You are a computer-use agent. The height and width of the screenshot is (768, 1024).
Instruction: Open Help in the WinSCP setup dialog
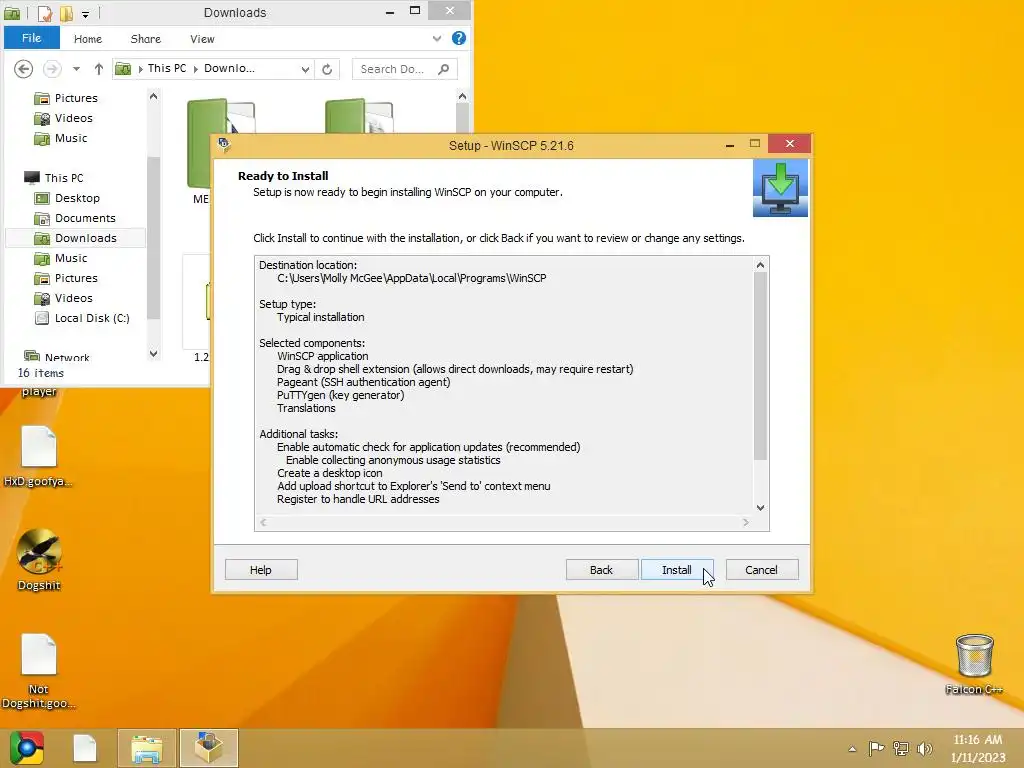coord(261,569)
